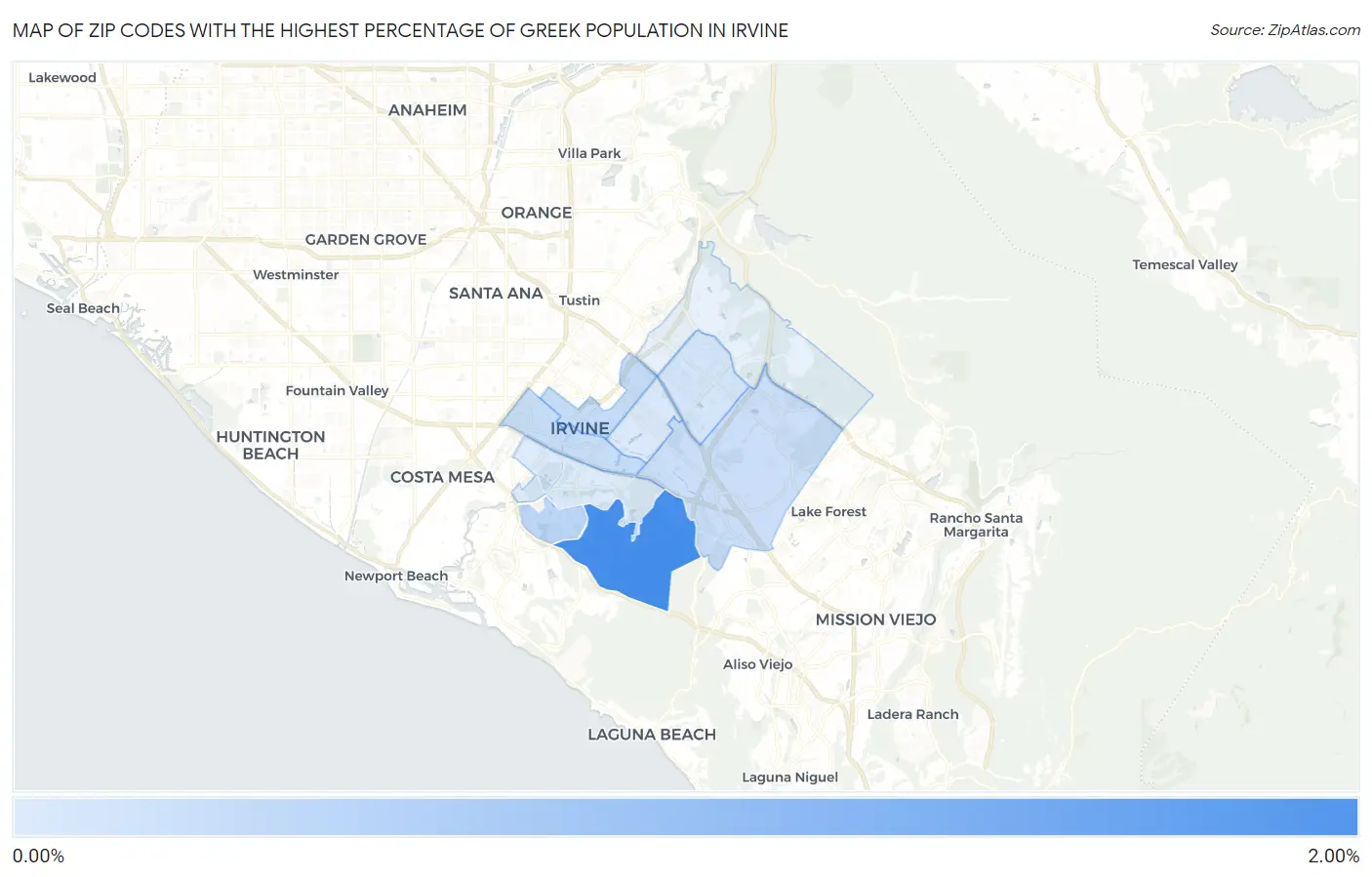Click the percentage color gradient legend bar
Viewport: 1372px width, 877px height.
tap(686, 817)
